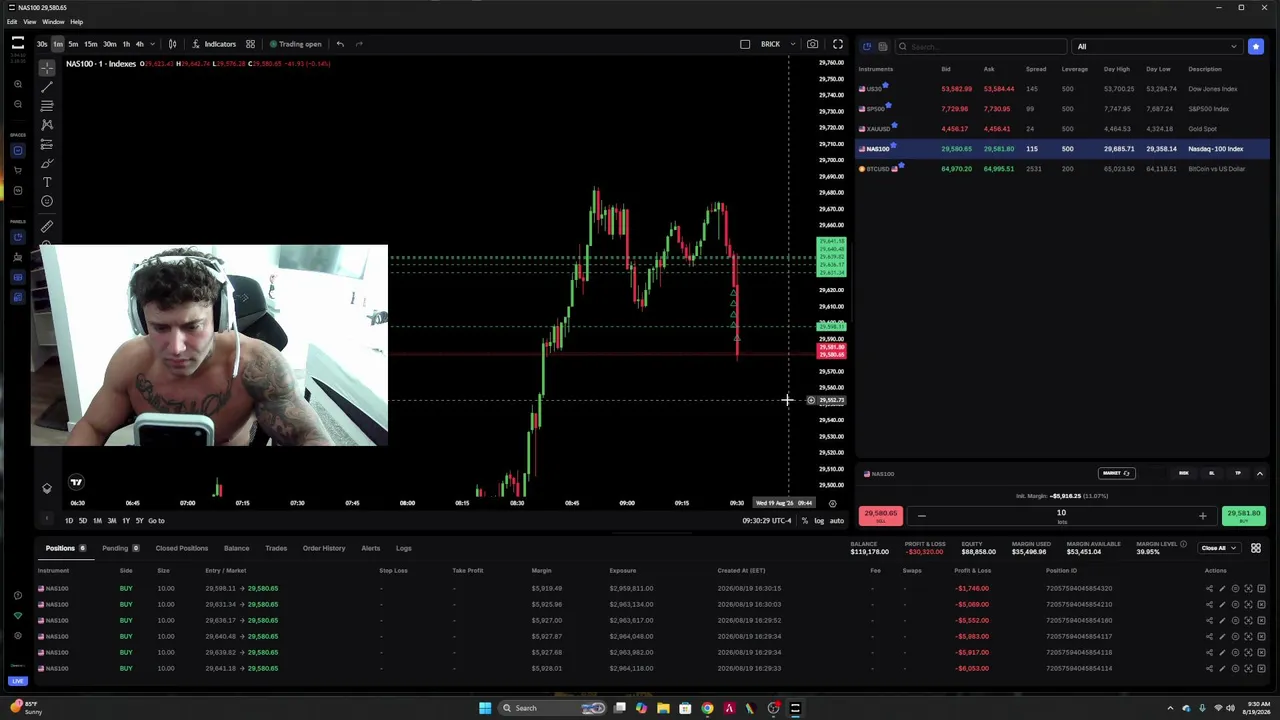Open the horizontal lines drawing tool group
The height and width of the screenshot is (720, 1280).
(47, 106)
